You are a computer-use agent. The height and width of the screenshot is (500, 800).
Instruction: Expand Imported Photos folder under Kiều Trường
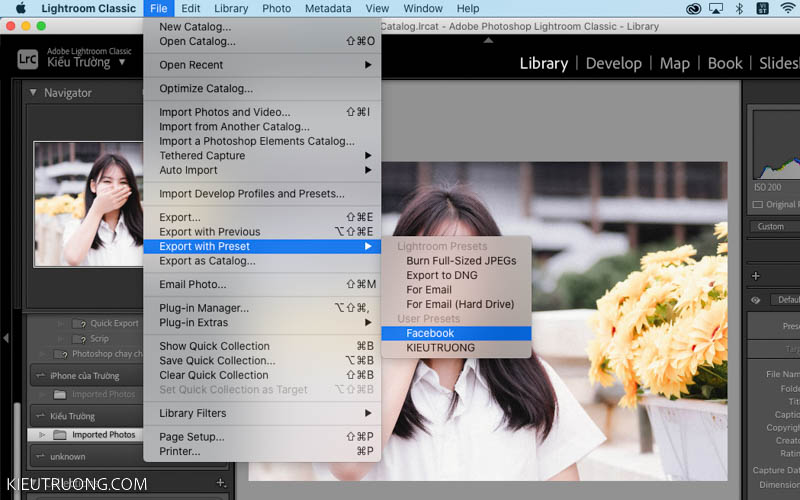(42, 435)
